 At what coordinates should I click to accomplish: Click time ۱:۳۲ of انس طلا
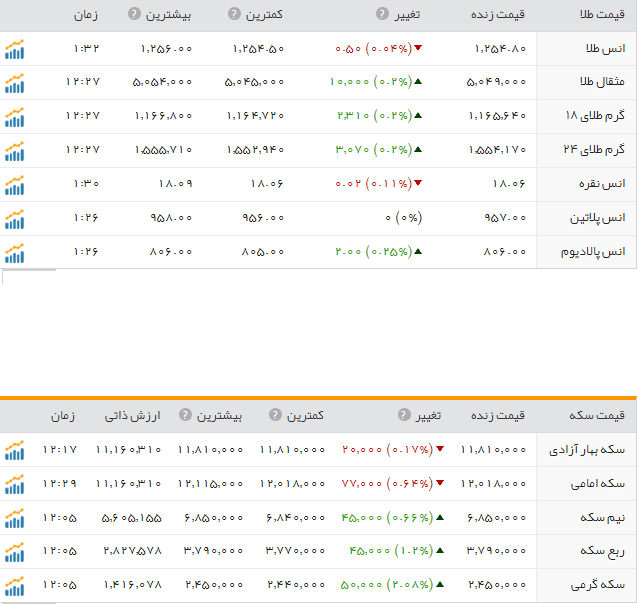[86, 49]
